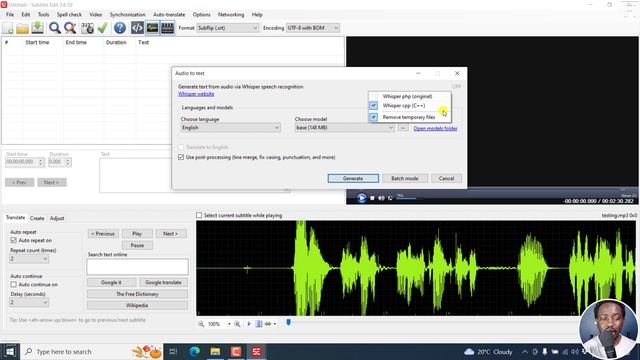
Task: Click the New subtitle file toolbar icon
Action: click(8, 28)
